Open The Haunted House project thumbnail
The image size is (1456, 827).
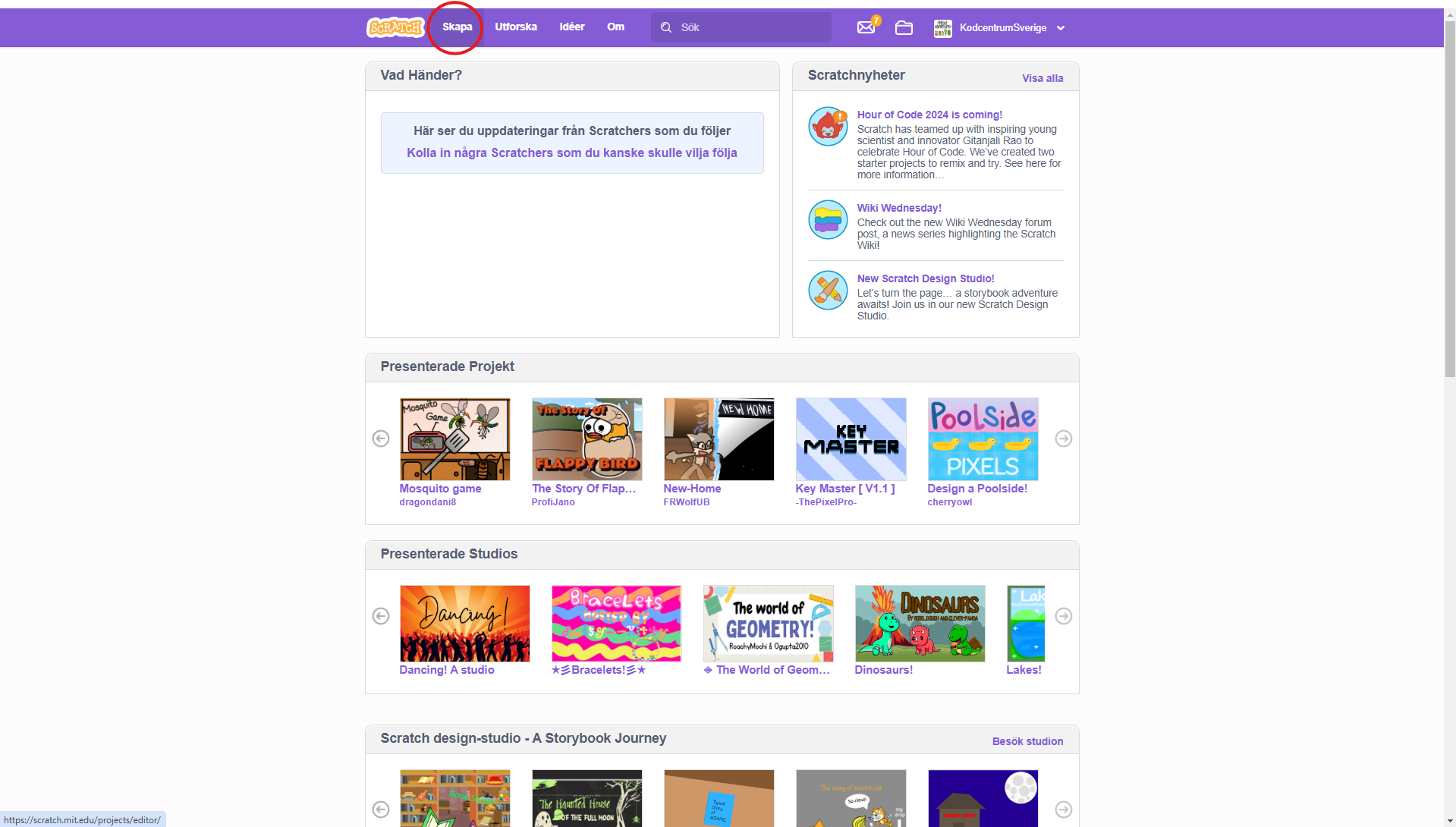(586, 798)
